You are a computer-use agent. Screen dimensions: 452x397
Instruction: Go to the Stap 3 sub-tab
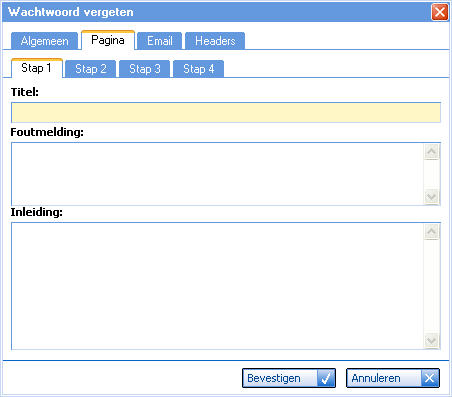tap(145, 69)
